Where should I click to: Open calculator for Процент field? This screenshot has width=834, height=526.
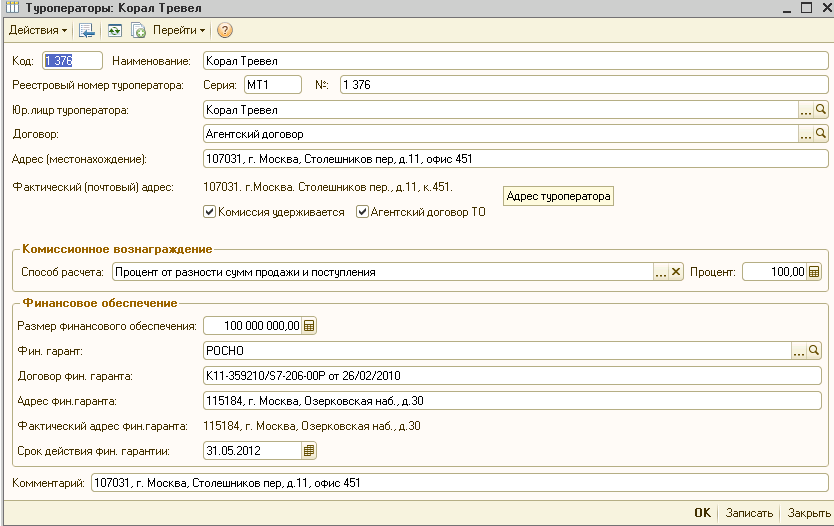814,272
